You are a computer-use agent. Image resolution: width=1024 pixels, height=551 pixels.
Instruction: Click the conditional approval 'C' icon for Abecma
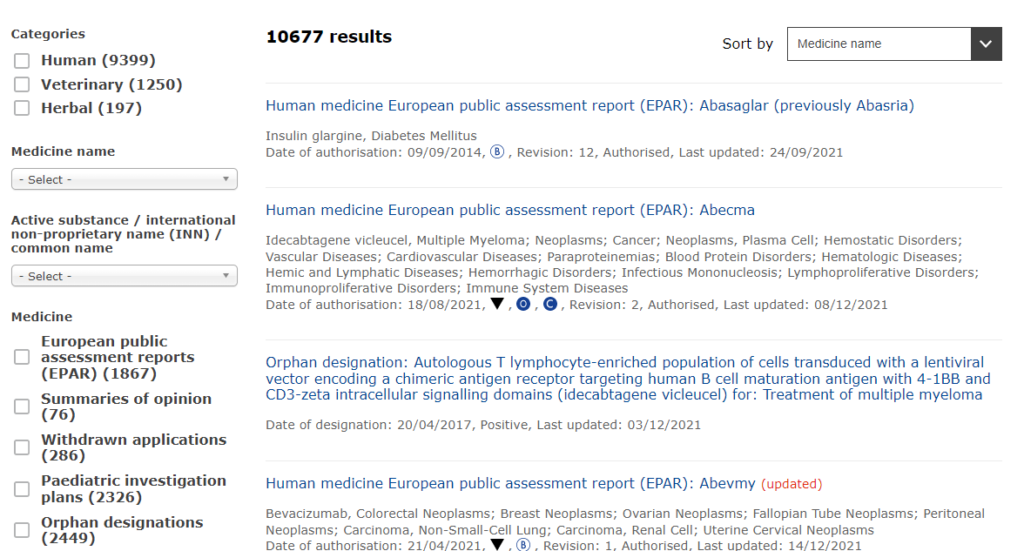549,304
